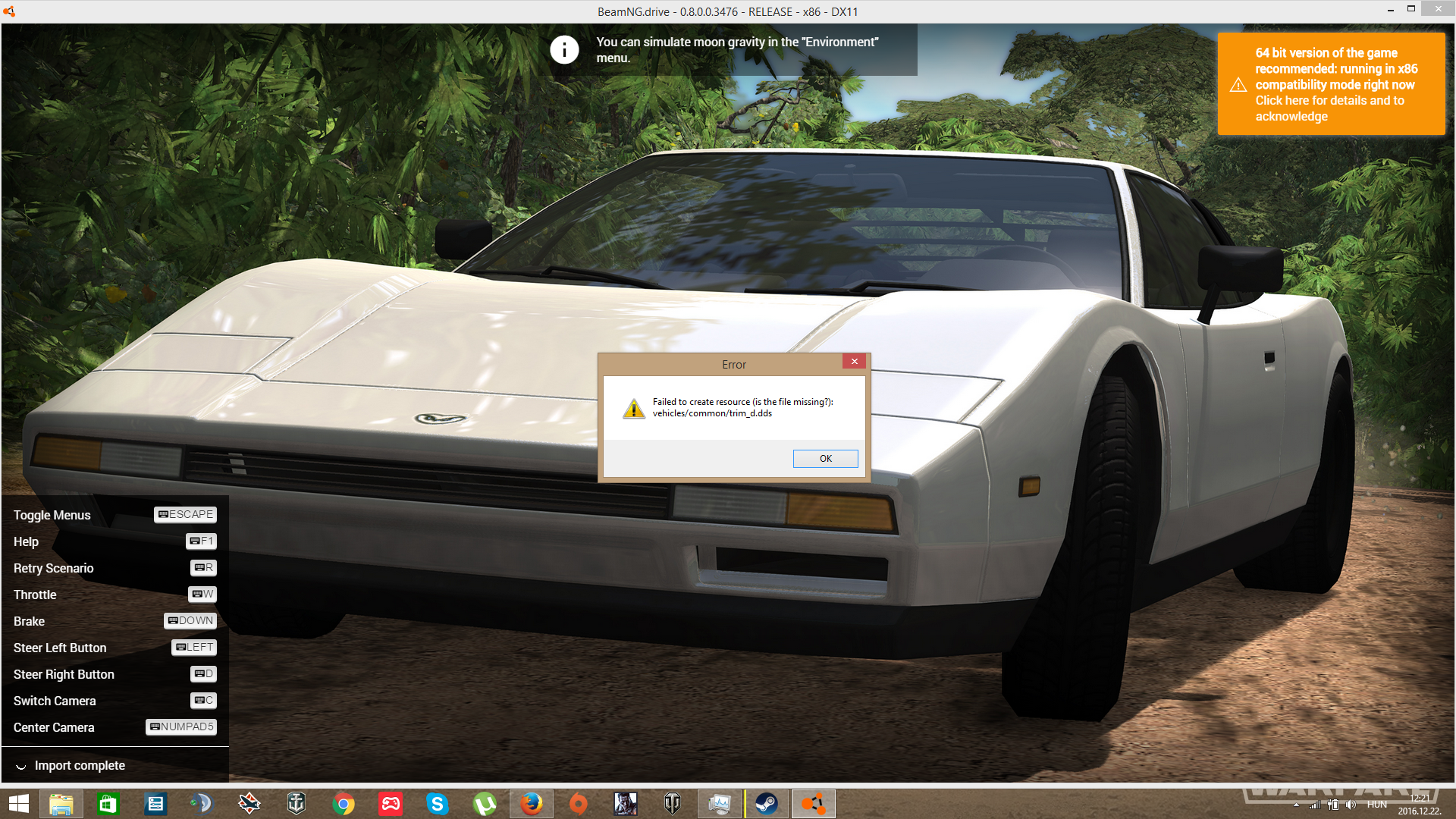Screen dimensions: 1456x819
Task: Click the Toggle Menus label
Action: pos(52,515)
